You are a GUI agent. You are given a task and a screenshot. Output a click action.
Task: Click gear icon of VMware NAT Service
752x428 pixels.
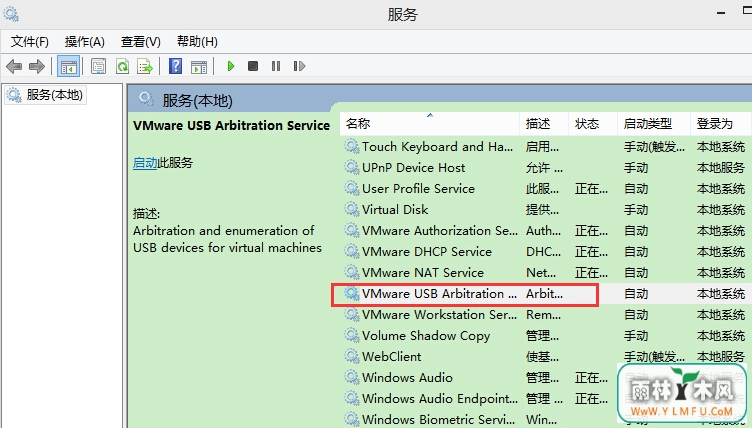pyautogui.click(x=352, y=273)
